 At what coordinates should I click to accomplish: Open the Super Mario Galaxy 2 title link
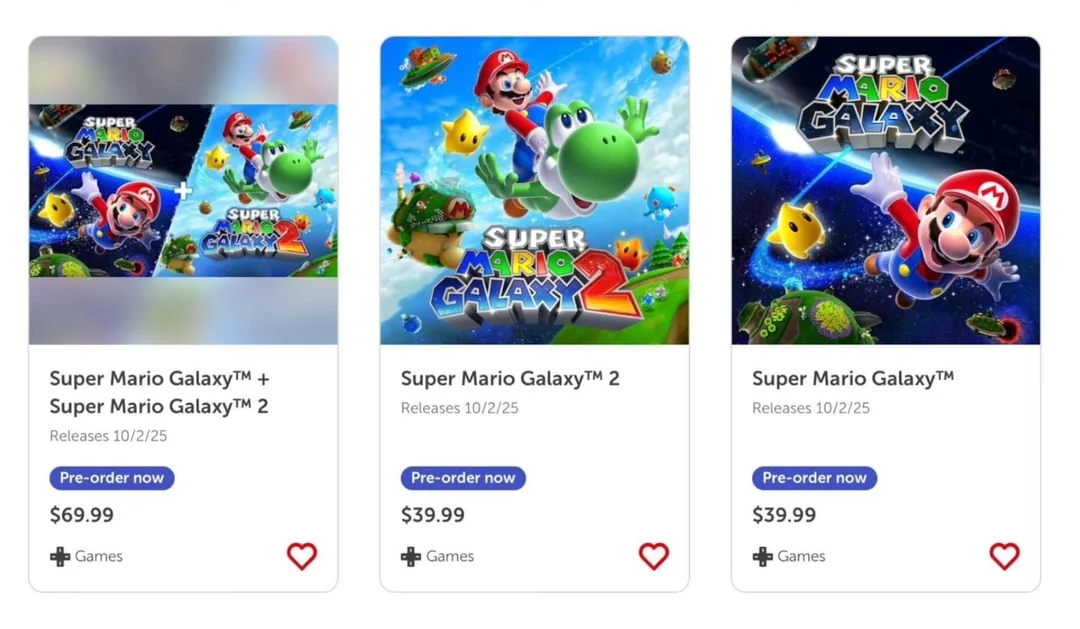click(510, 379)
